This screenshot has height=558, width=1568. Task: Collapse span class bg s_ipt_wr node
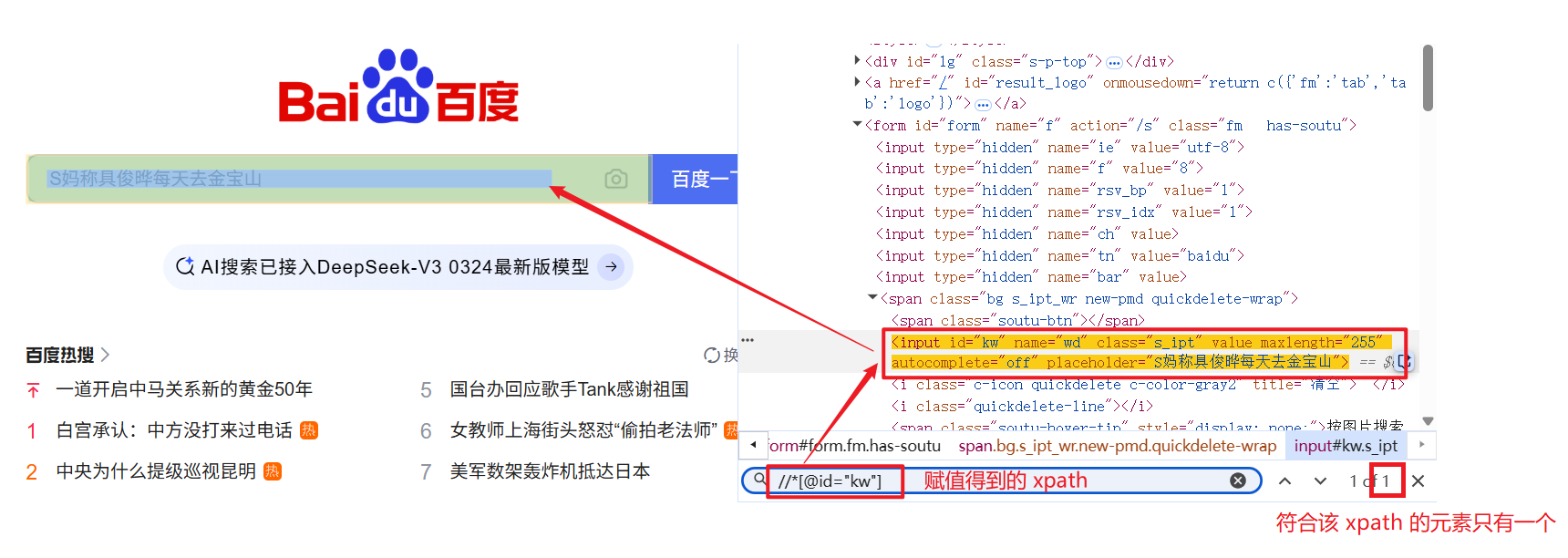(x=873, y=297)
